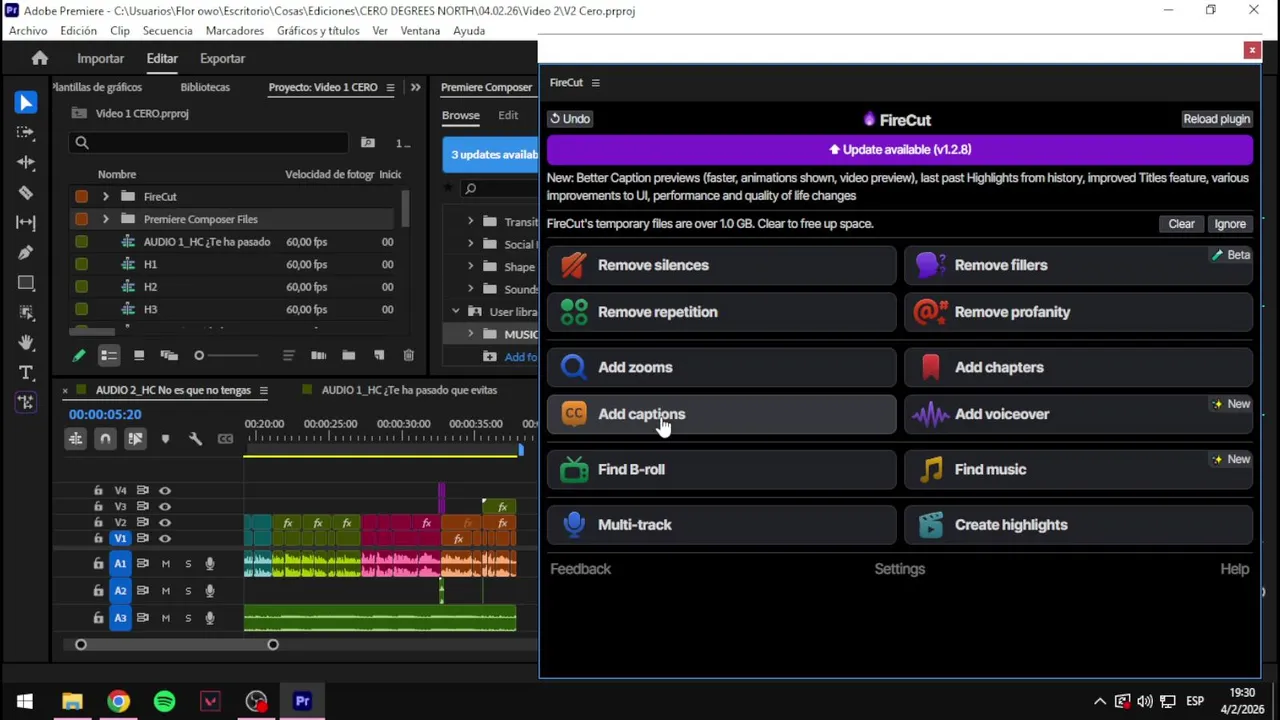Expand the MUSIC folder
1280x720 pixels.
click(x=470, y=334)
